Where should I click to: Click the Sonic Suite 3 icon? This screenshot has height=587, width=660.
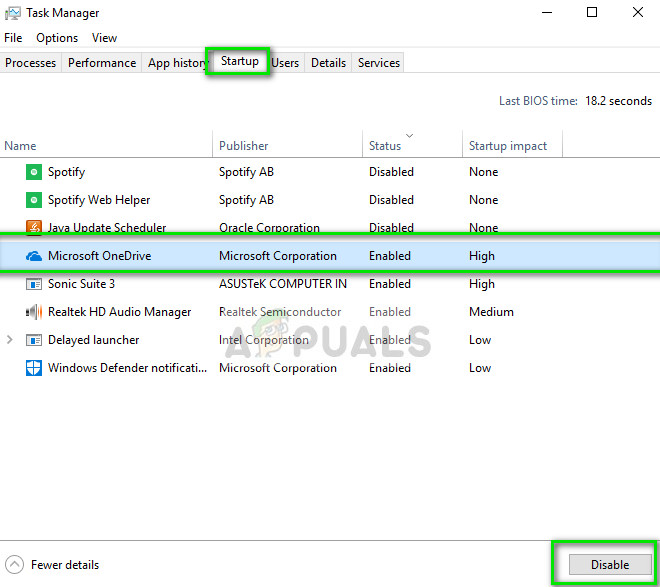tap(33, 284)
